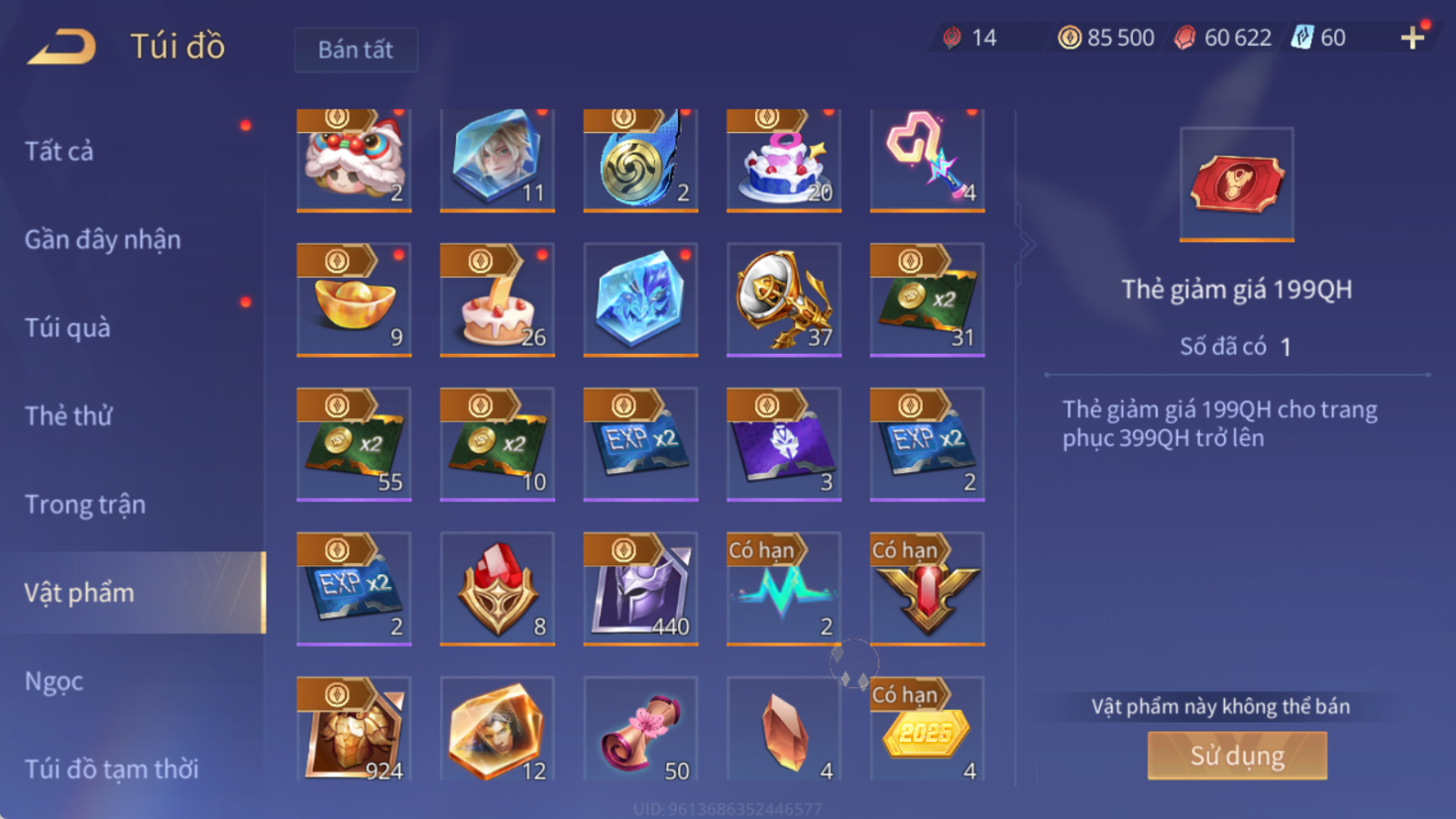Select the golden megaphone item

coord(784,299)
